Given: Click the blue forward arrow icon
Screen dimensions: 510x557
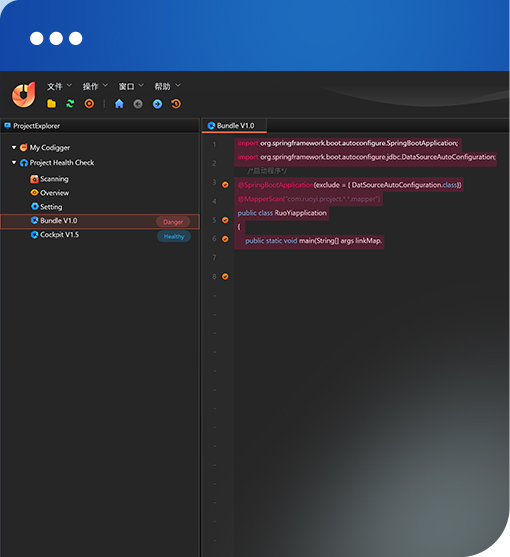Looking at the screenshot, I should 157,104.
